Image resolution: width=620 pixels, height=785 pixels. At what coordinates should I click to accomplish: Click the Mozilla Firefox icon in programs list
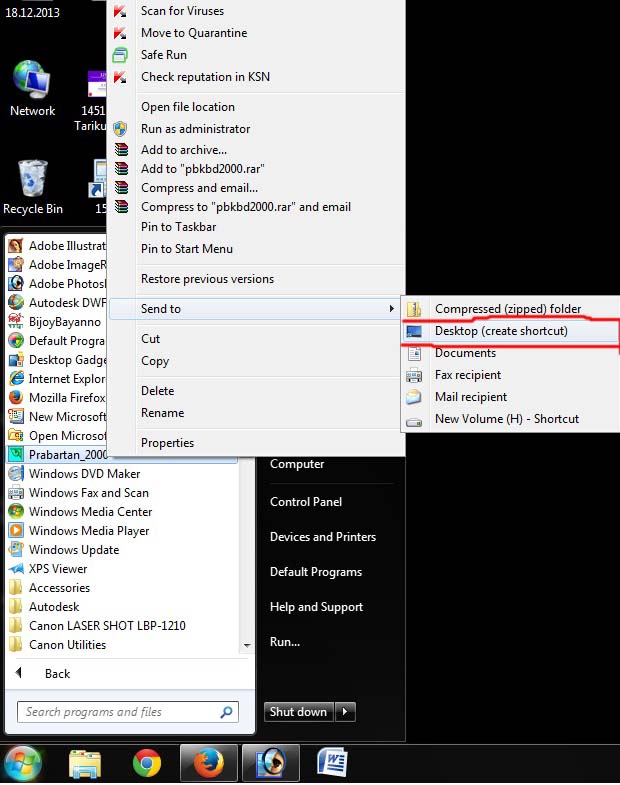(x=16, y=398)
